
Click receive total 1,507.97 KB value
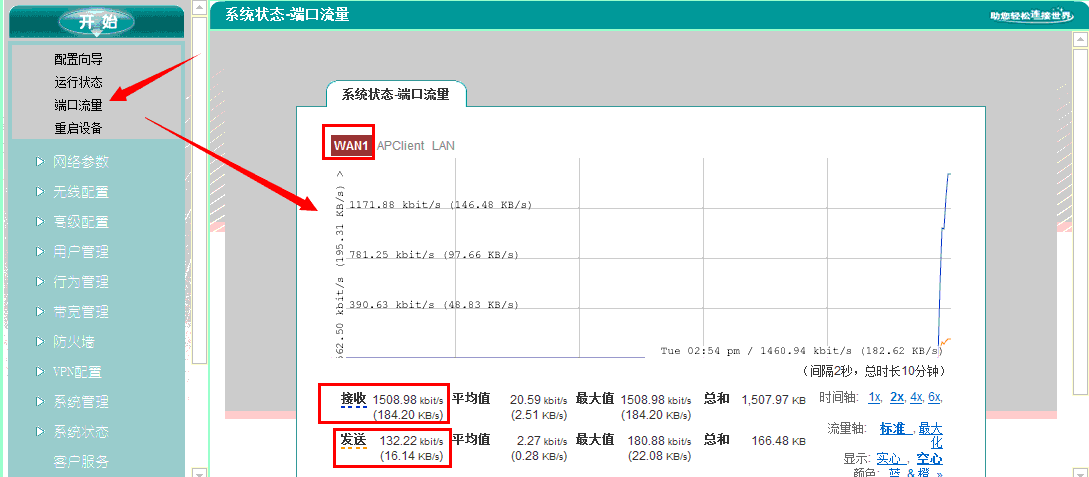(x=774, y=399)
